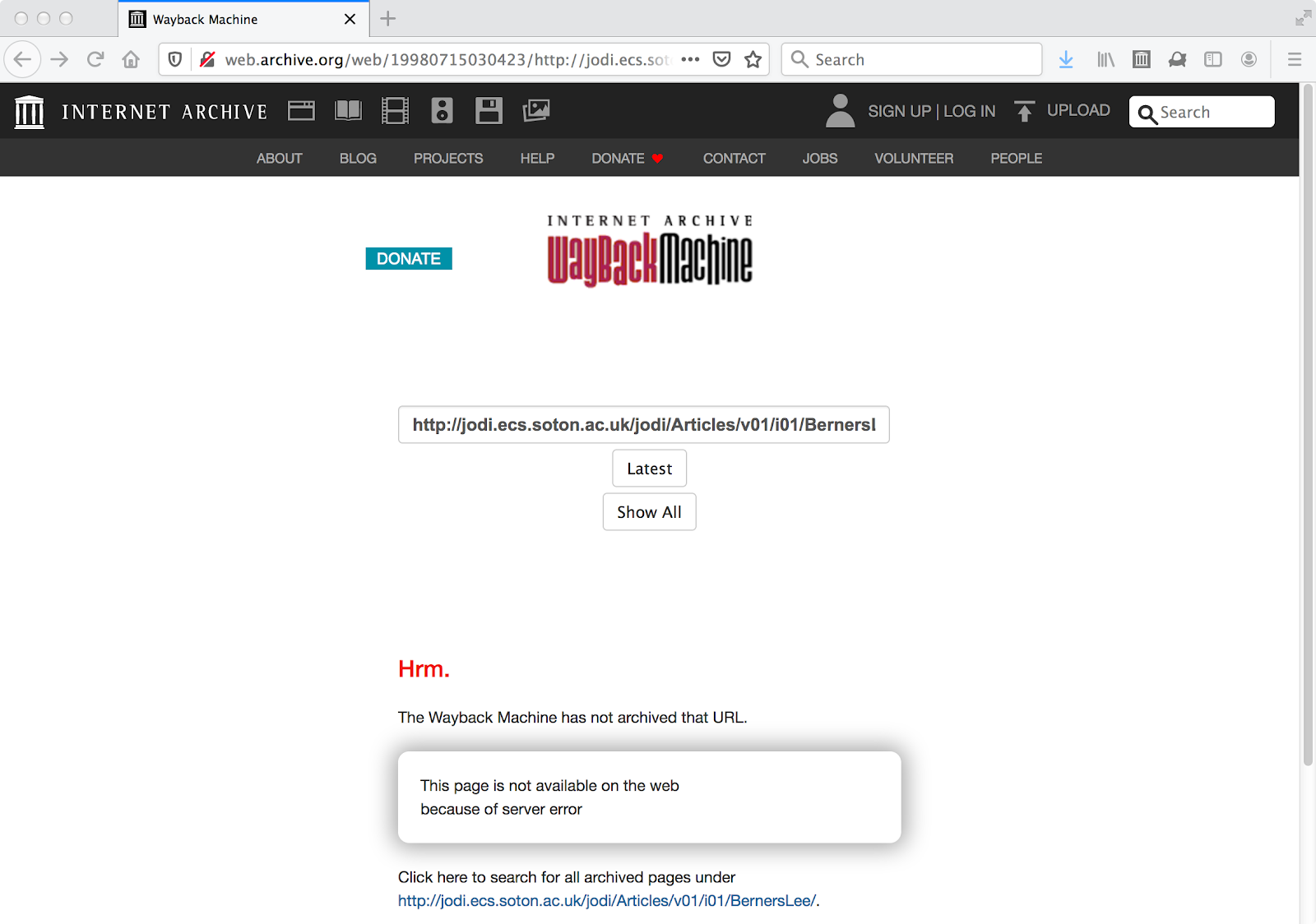This screenshot has width=1316, height=924.
Task: Click UPLOAD text link
Action: pyautogui.click(x=1078, y=110)
